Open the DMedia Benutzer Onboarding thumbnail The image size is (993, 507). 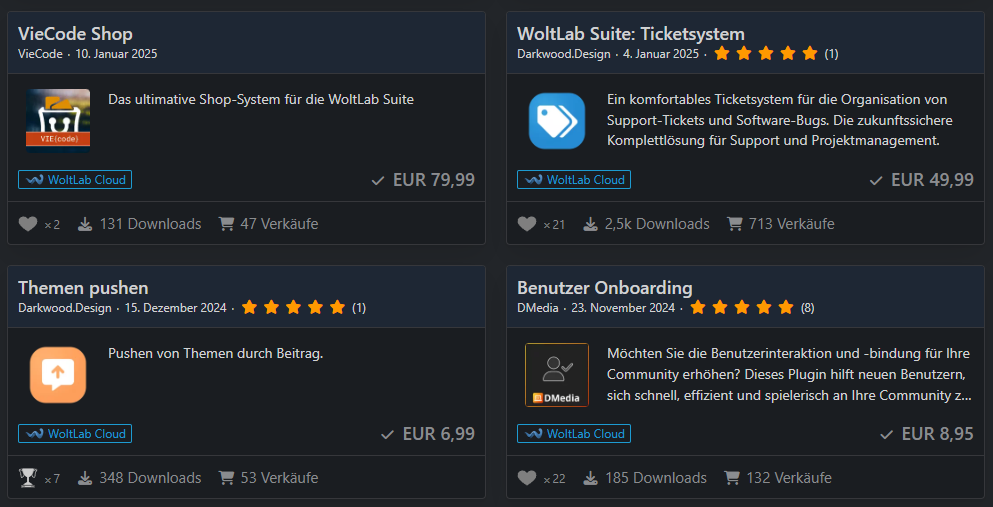[x=557, y=375]
